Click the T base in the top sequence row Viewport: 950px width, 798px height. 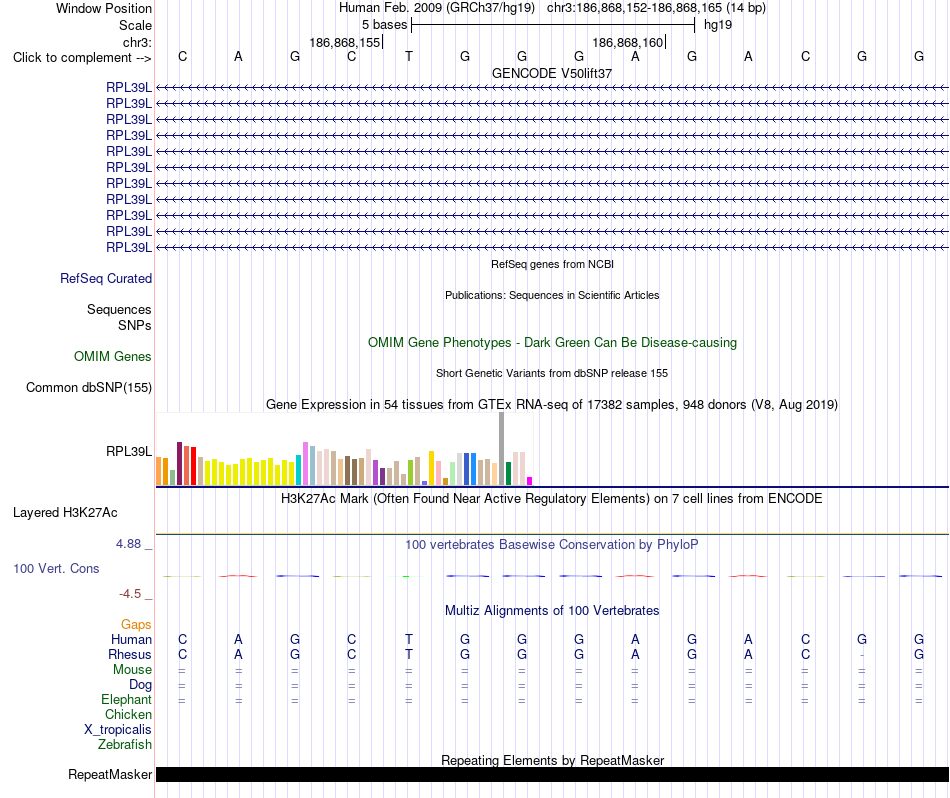click(409, 56)
